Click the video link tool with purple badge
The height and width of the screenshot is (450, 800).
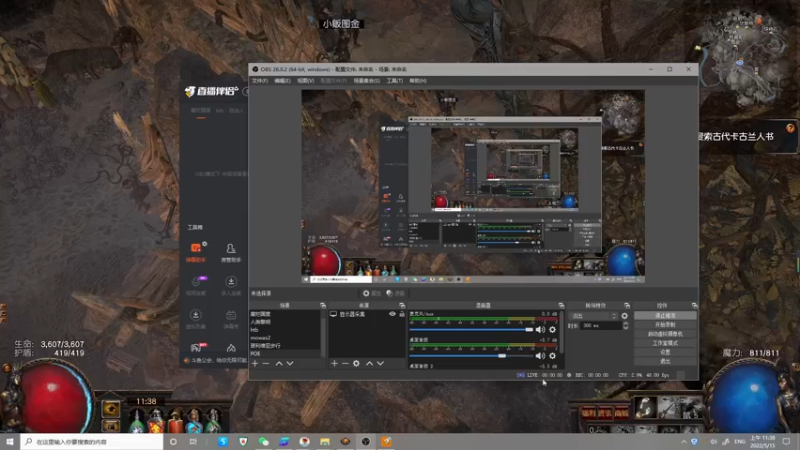coord(196,286)
